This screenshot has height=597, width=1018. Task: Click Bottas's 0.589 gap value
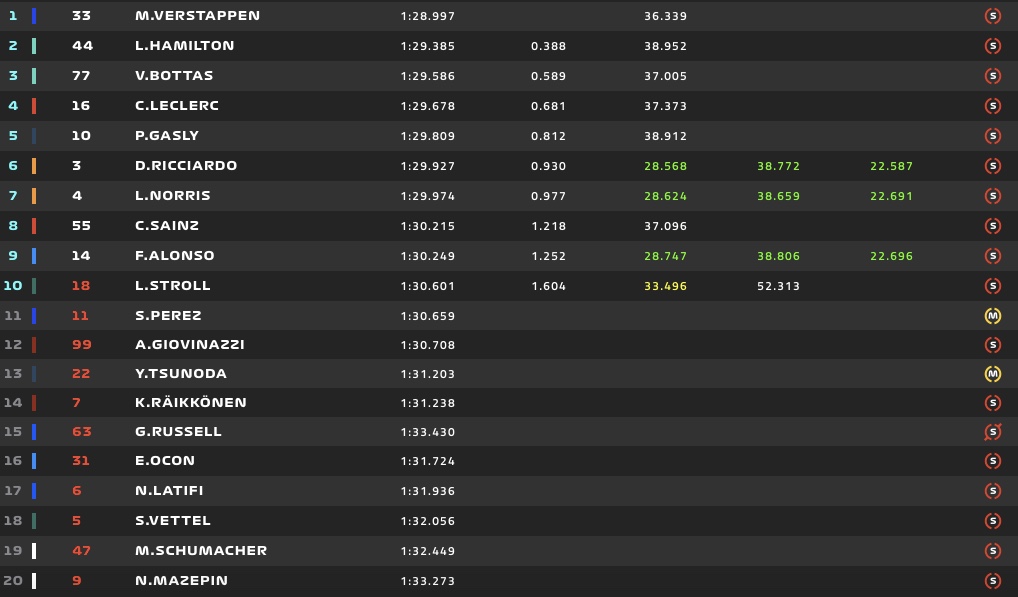coord(548,76)
